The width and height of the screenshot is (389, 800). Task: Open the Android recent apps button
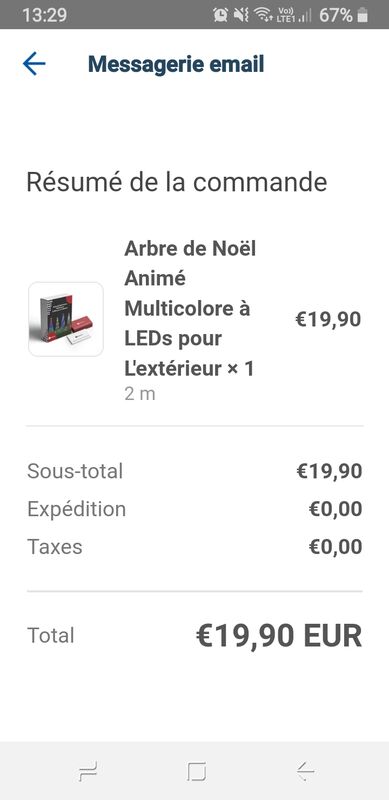[x=88, y=771]
